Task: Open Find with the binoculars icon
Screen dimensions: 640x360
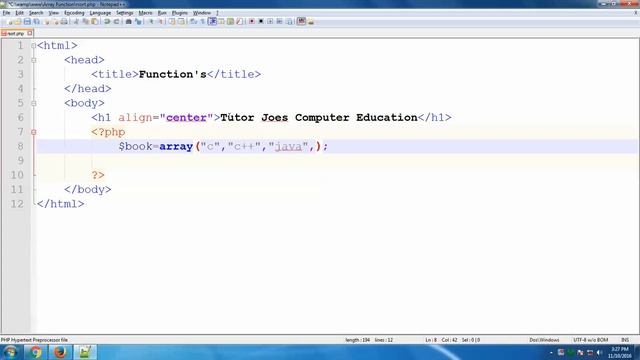Action: (128, 21)
